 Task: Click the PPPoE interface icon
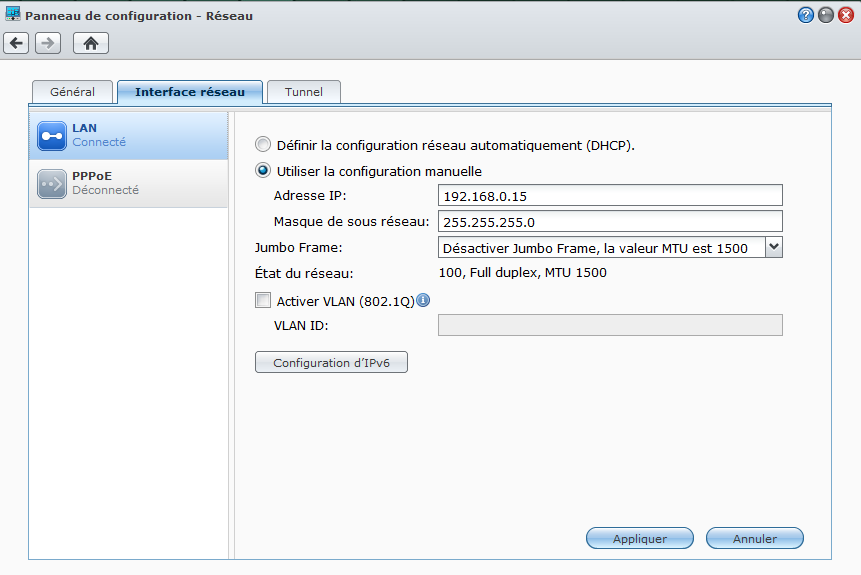point(52,183)
